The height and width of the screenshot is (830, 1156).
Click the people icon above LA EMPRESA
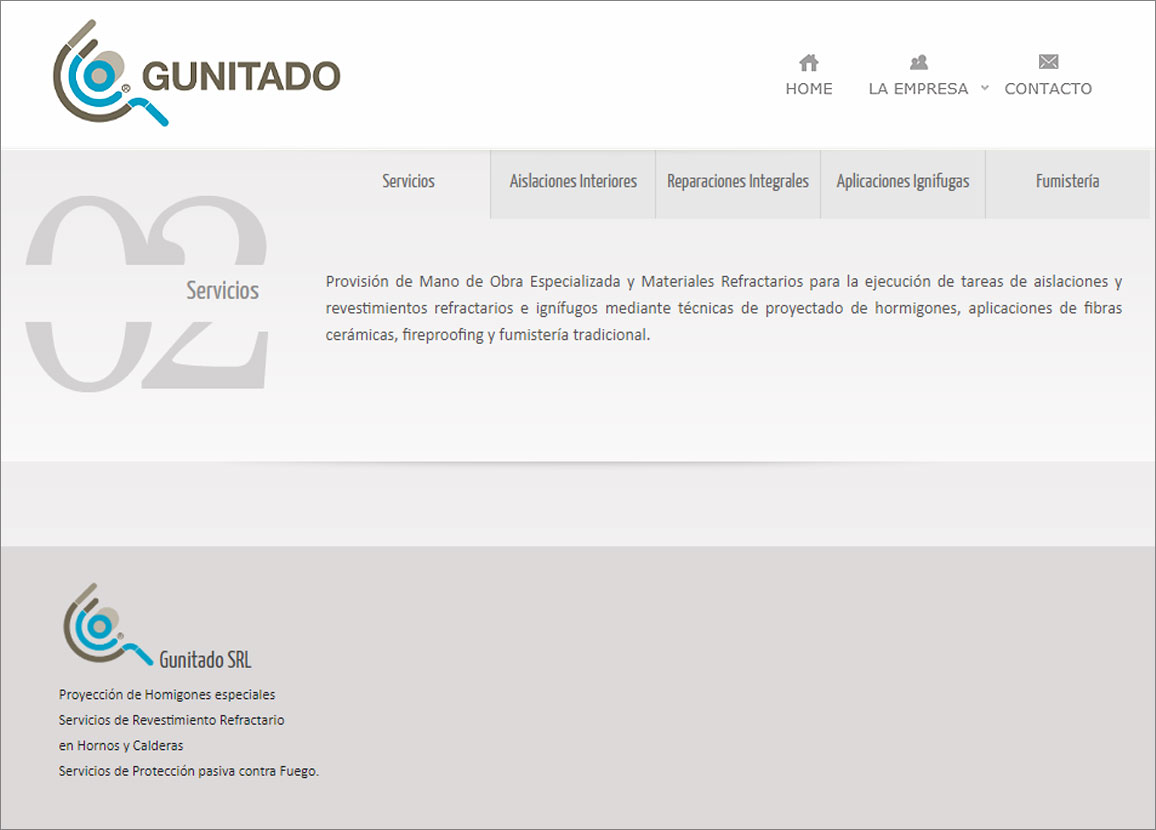pyautogui.click(x=918, y=63)
